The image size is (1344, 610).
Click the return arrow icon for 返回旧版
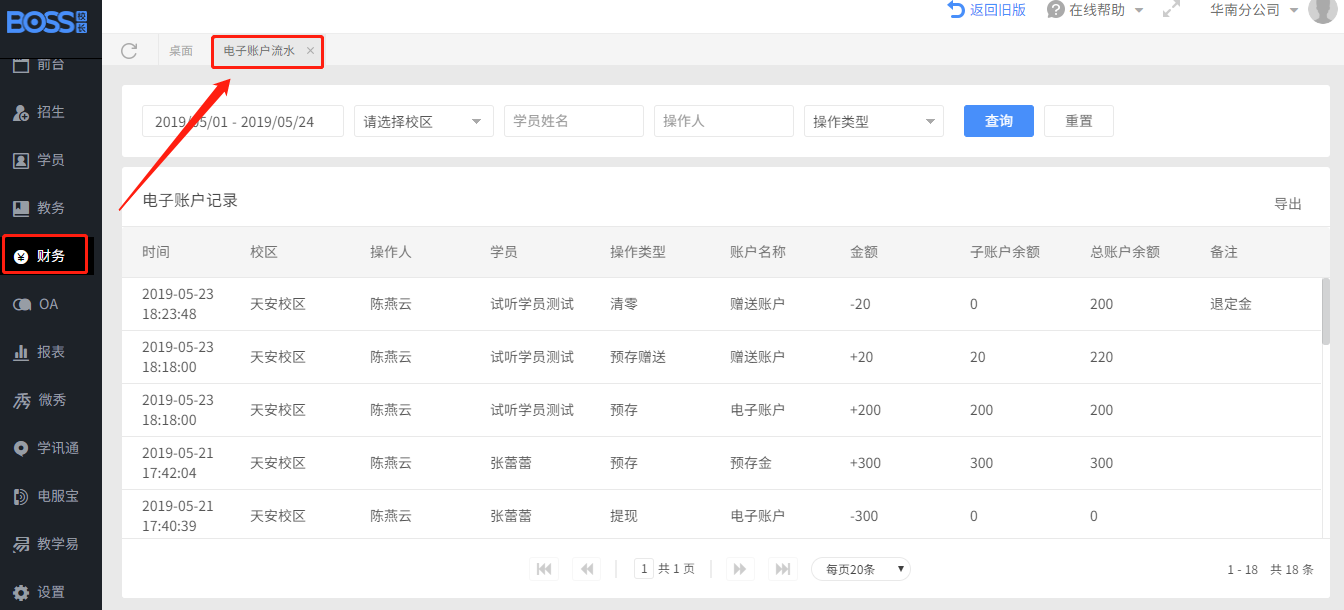pos(956,9)
